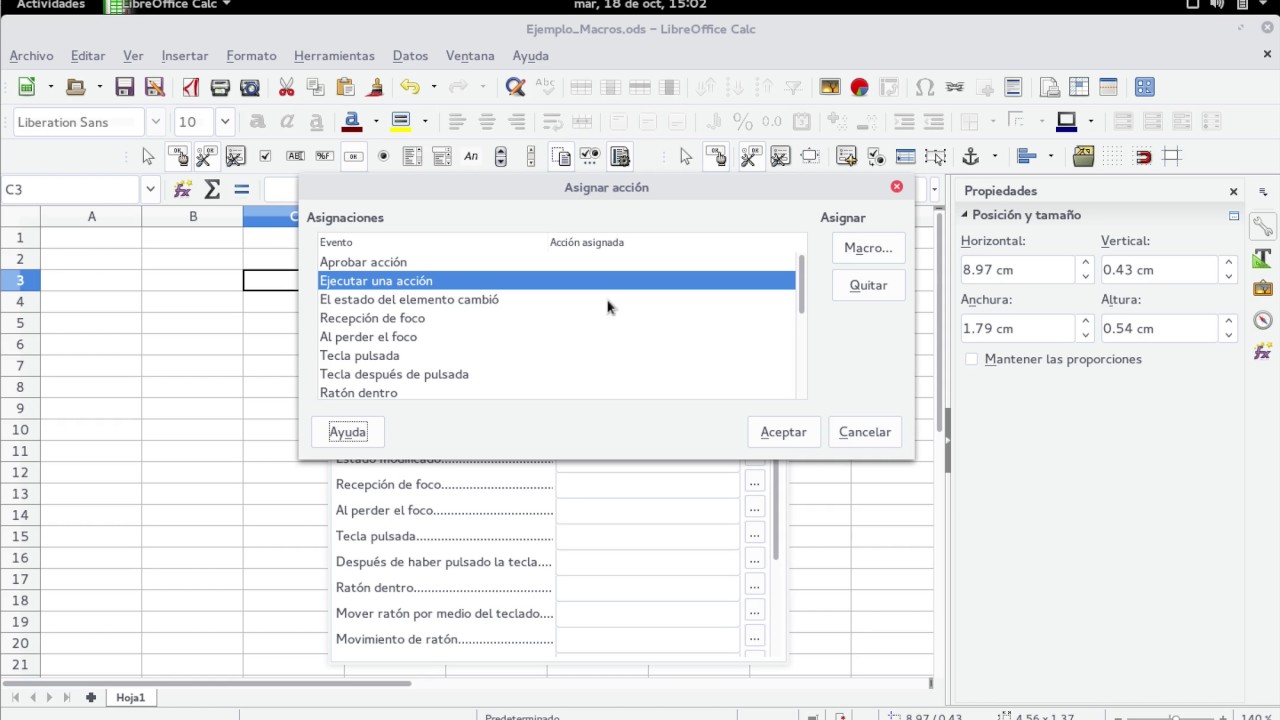Select the Text Box form control
Image resolution: width=1280 pixels, height=720 pixels.
(x=295, y=156)
